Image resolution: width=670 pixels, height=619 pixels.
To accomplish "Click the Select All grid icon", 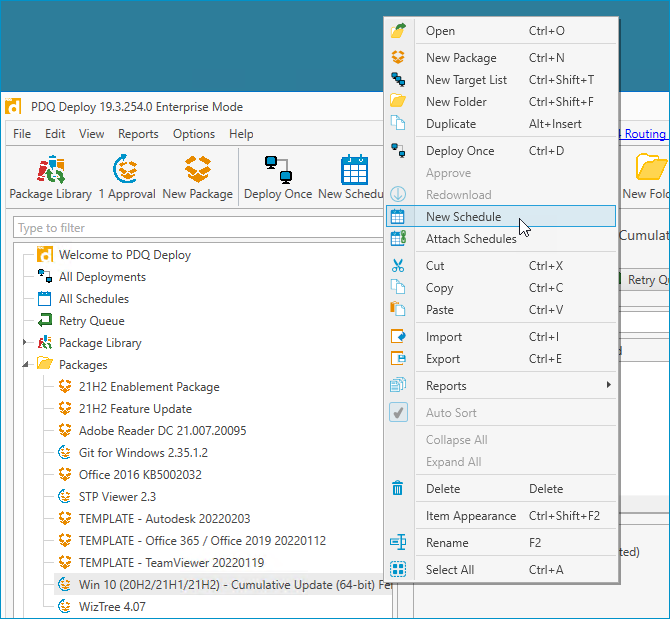I will coord(398,570).
